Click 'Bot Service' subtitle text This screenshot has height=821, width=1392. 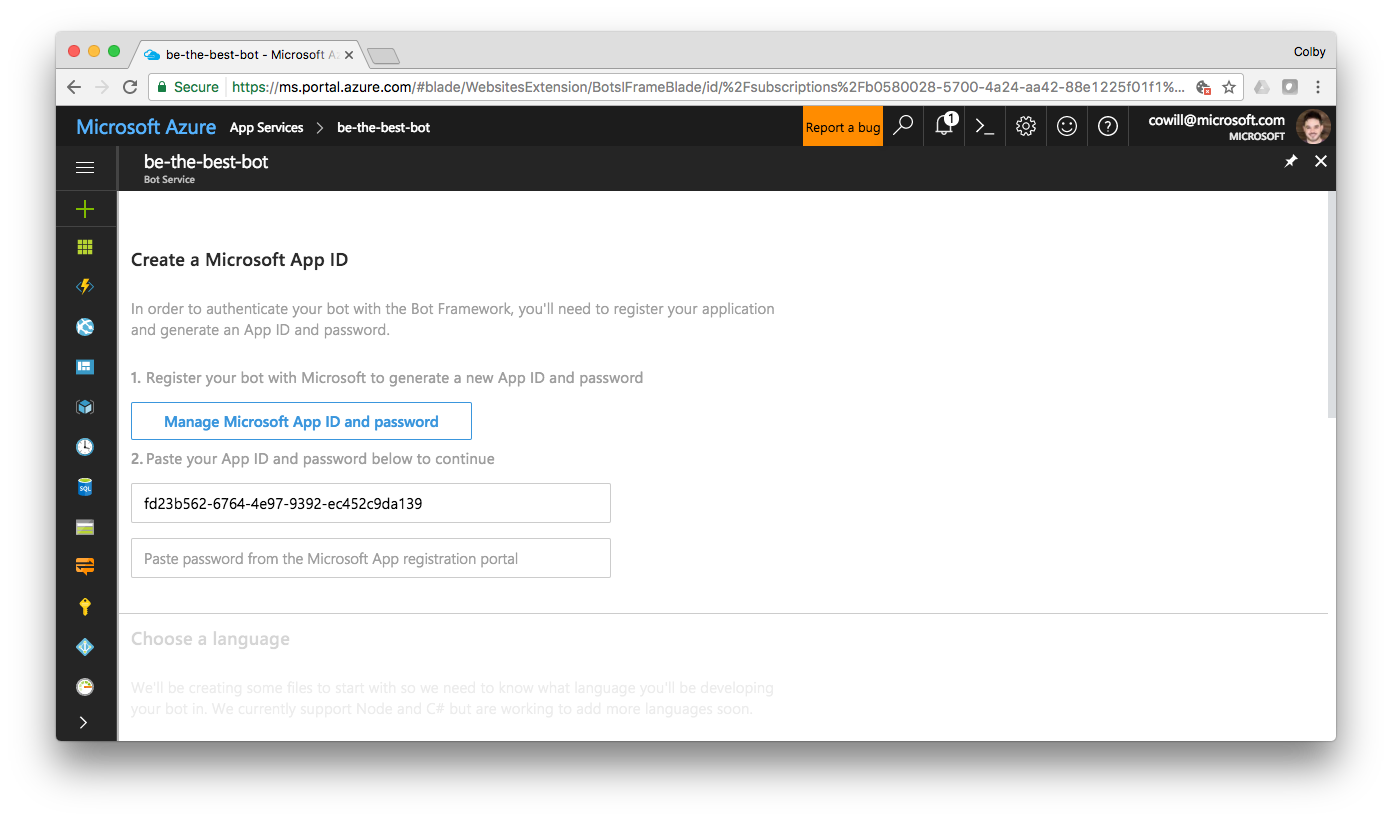click(169, 180)
